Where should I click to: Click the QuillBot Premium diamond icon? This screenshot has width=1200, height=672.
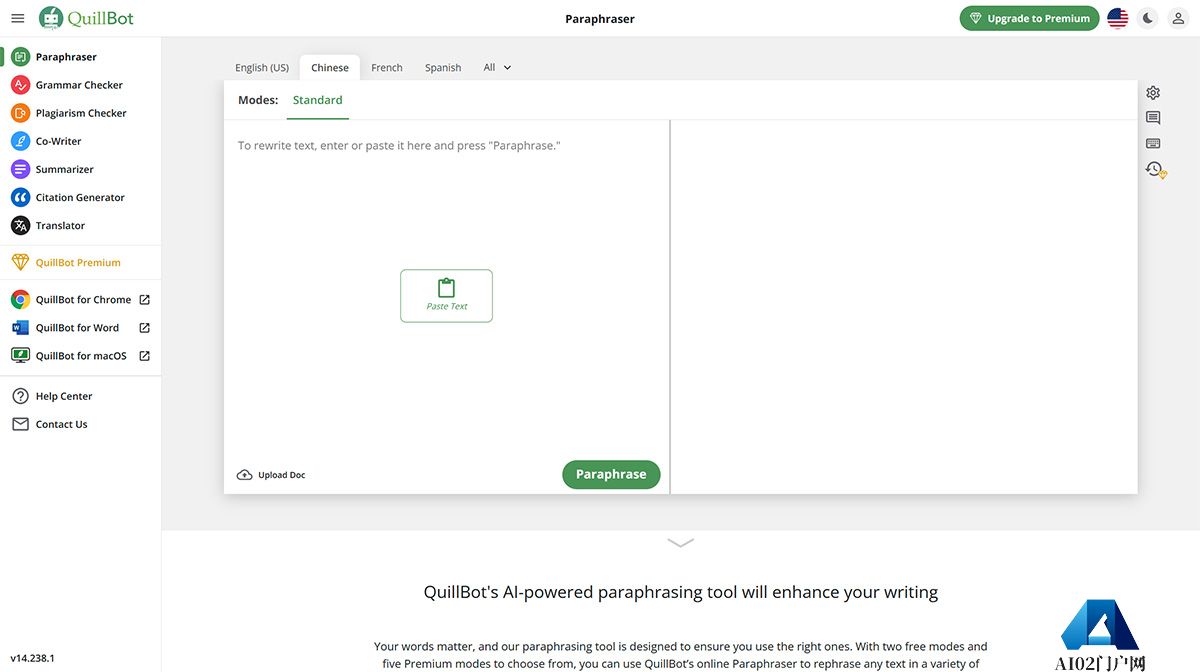20,262
